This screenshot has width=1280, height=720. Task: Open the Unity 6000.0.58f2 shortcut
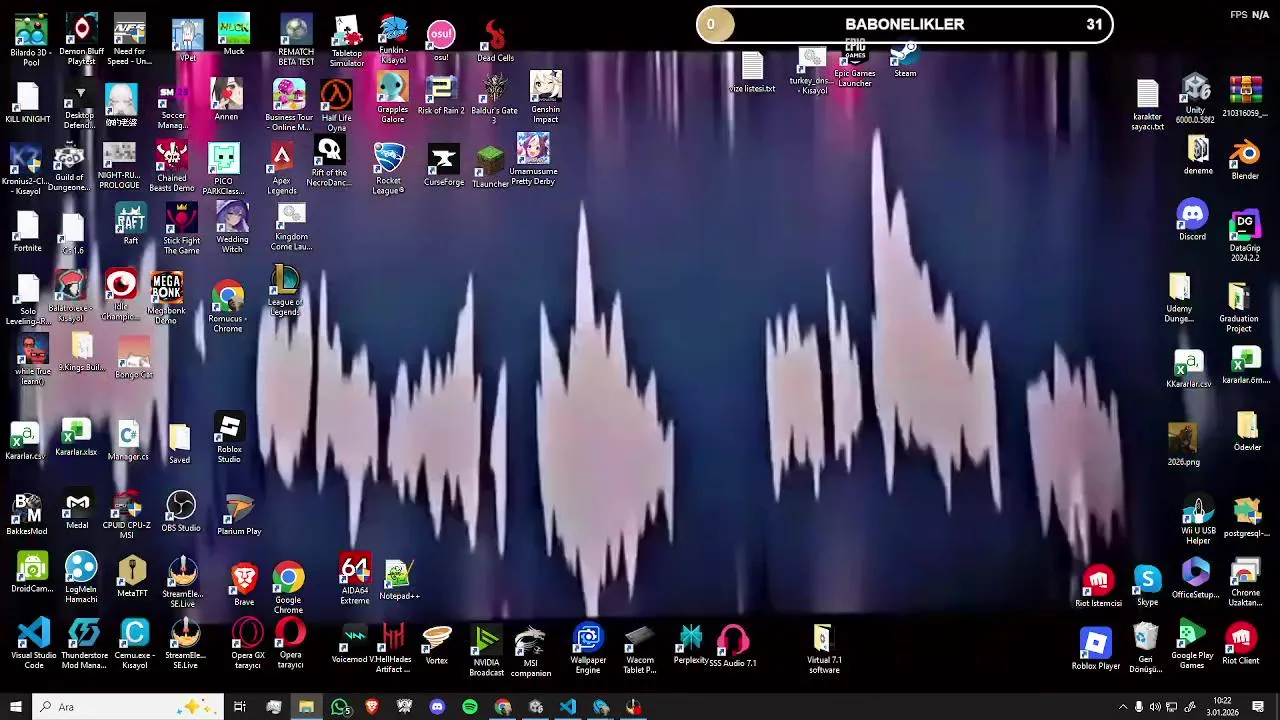point(1196,99)
